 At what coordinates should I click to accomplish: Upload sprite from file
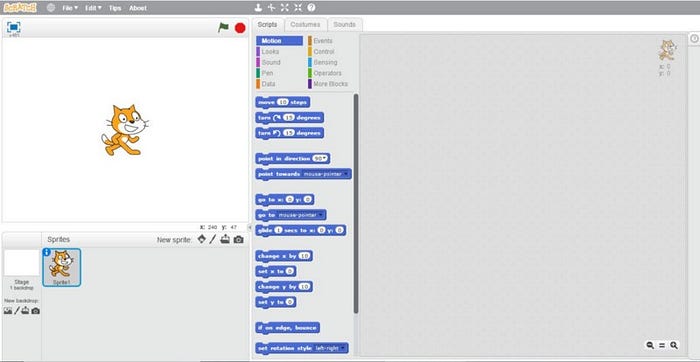[225, 239]
